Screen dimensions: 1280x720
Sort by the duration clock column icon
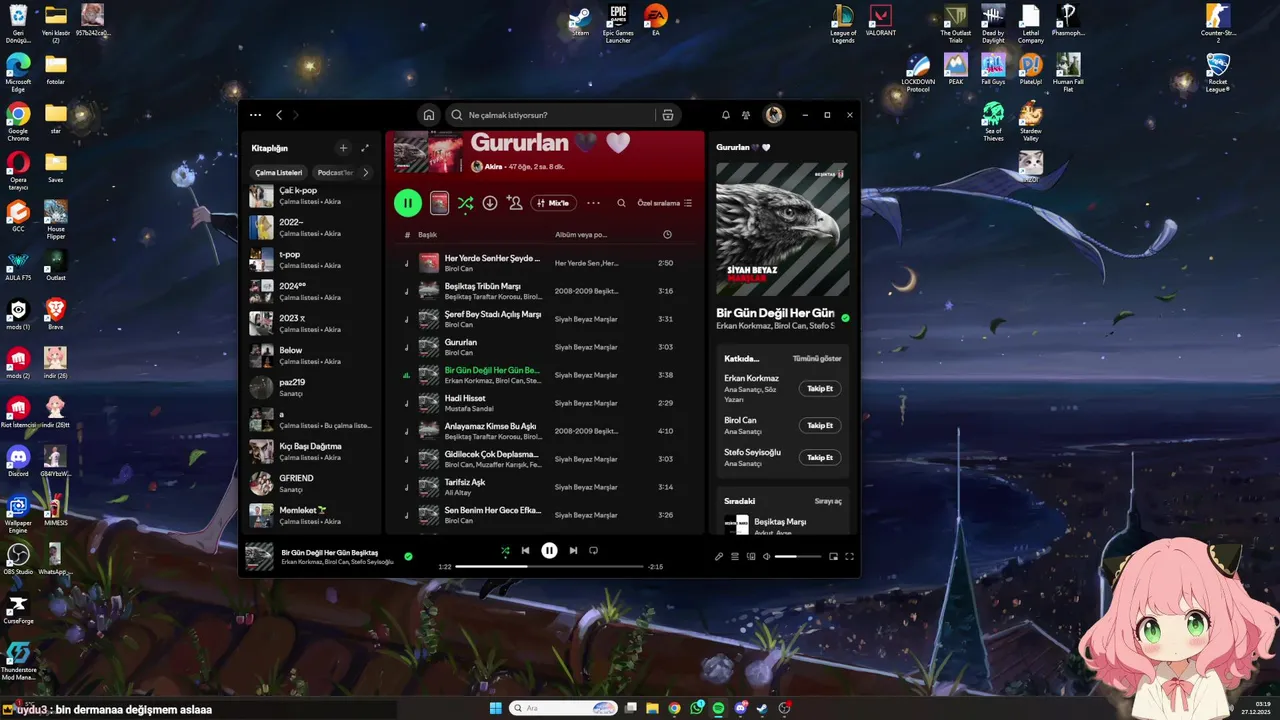coord(667,235)
